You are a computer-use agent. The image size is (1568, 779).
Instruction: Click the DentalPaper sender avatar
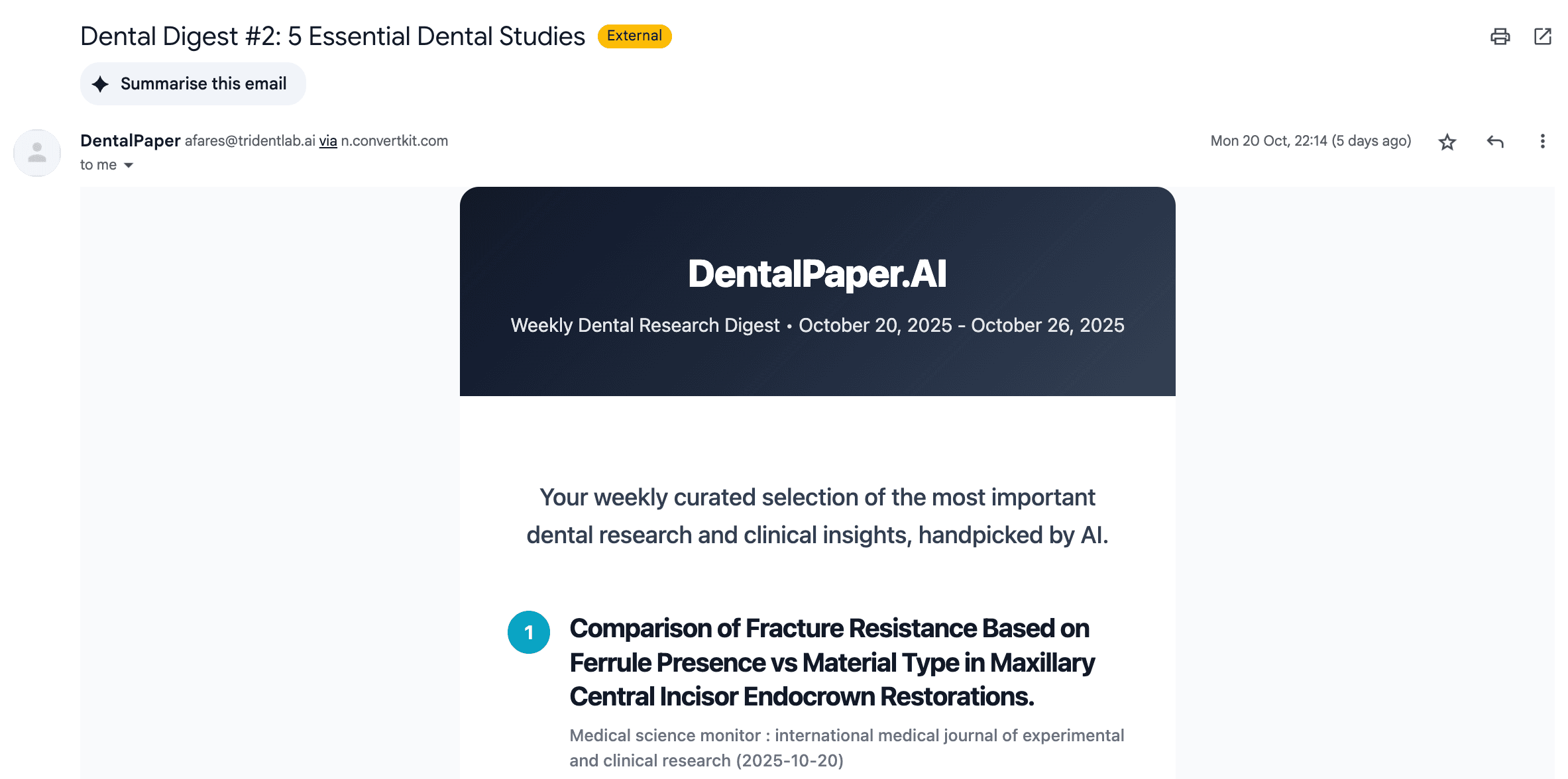(x=36, y=152)
